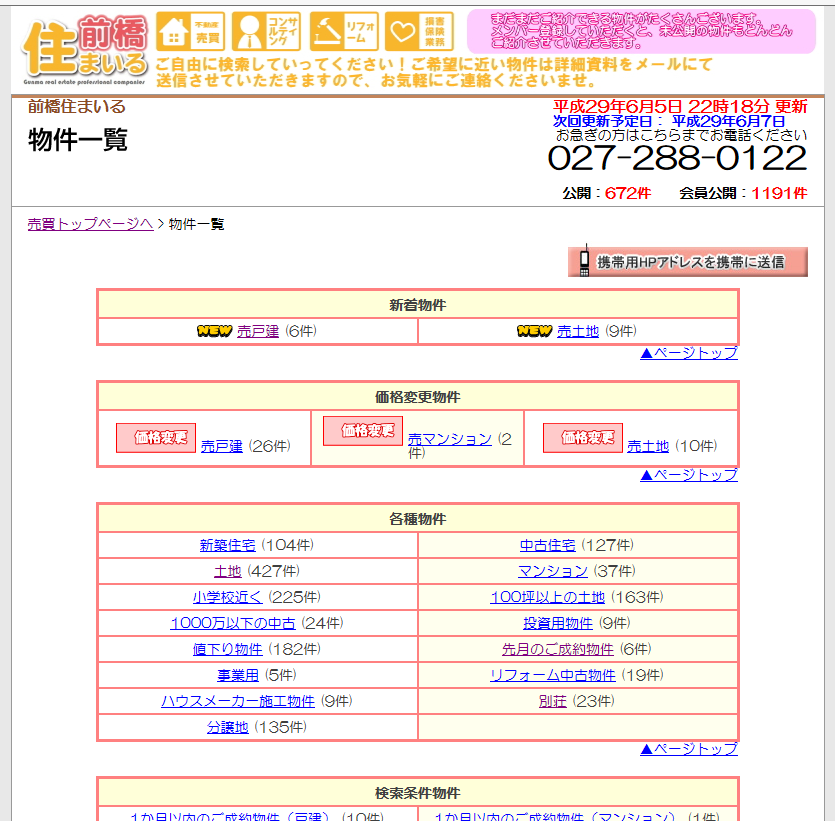Open the 小学校近く listings link
835x821 pixels.
(227, 597)
